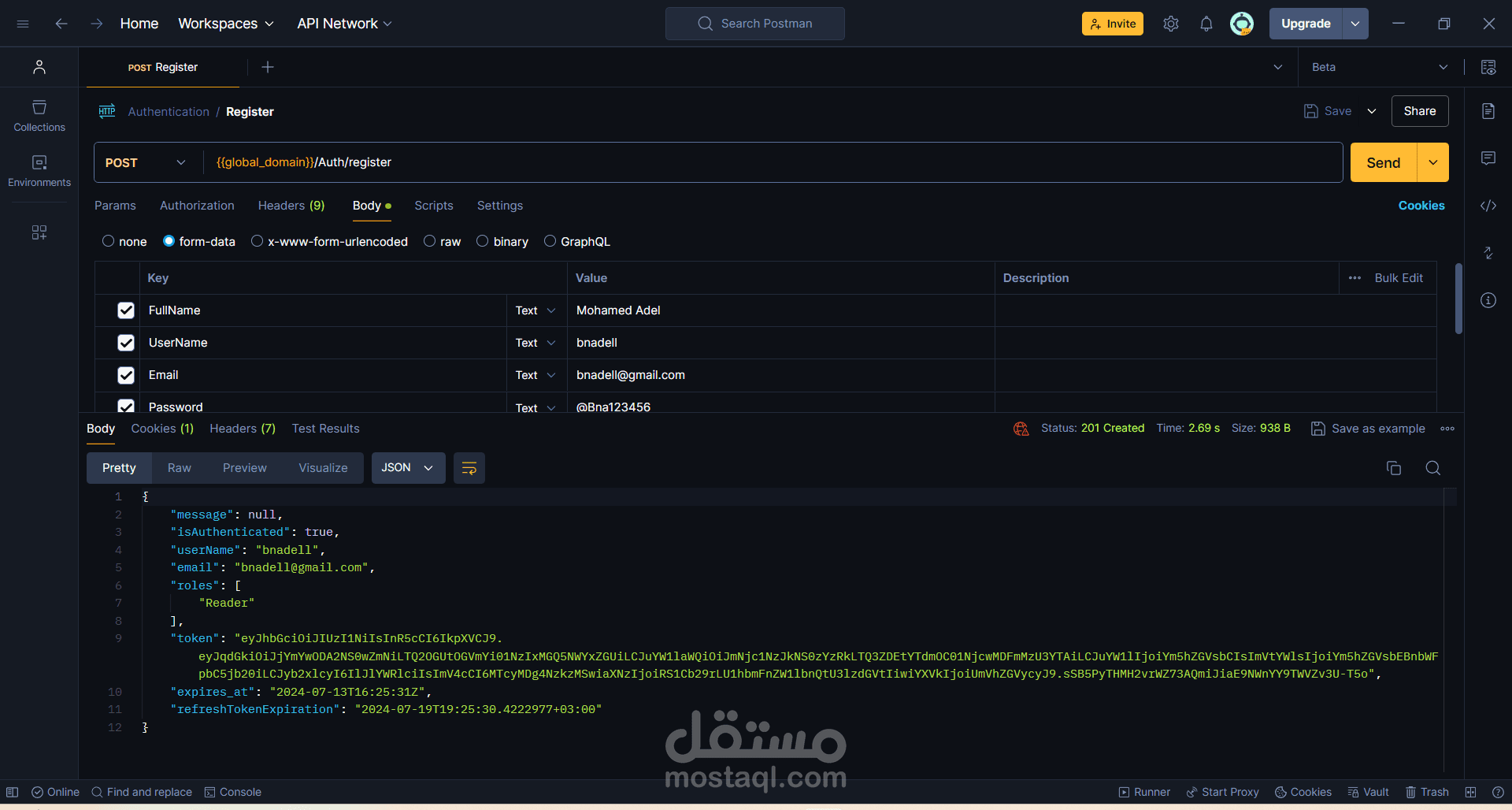1512x810 pixels.
Task: Open the Cookies link
Action: point(1421,206)
